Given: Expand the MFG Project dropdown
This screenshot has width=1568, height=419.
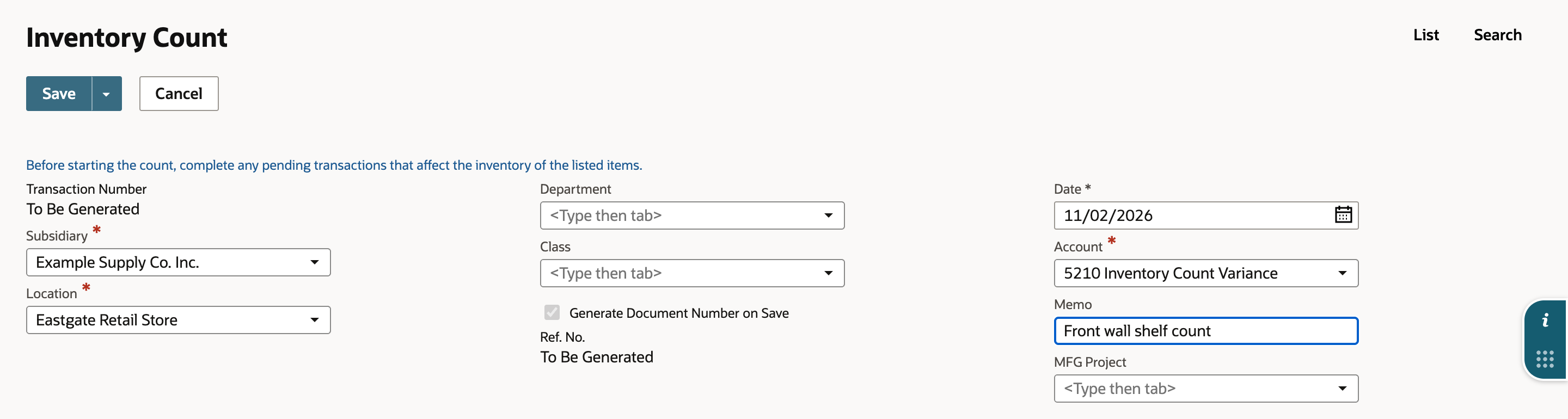Looking at the screenshot, I should (1206, 389).
